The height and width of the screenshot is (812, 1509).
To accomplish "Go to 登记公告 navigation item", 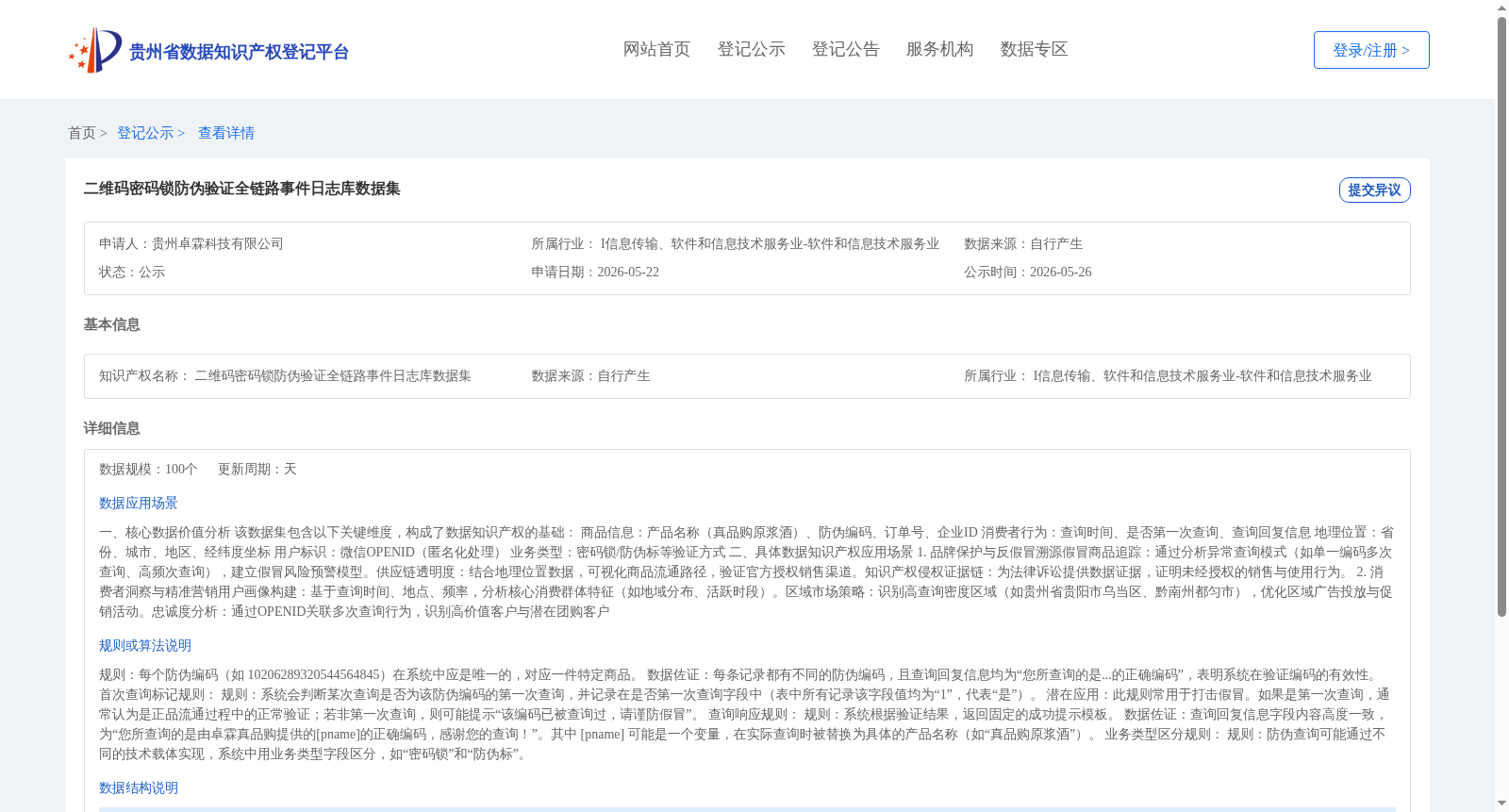I will pyautogui.click(x=845, y=49).
